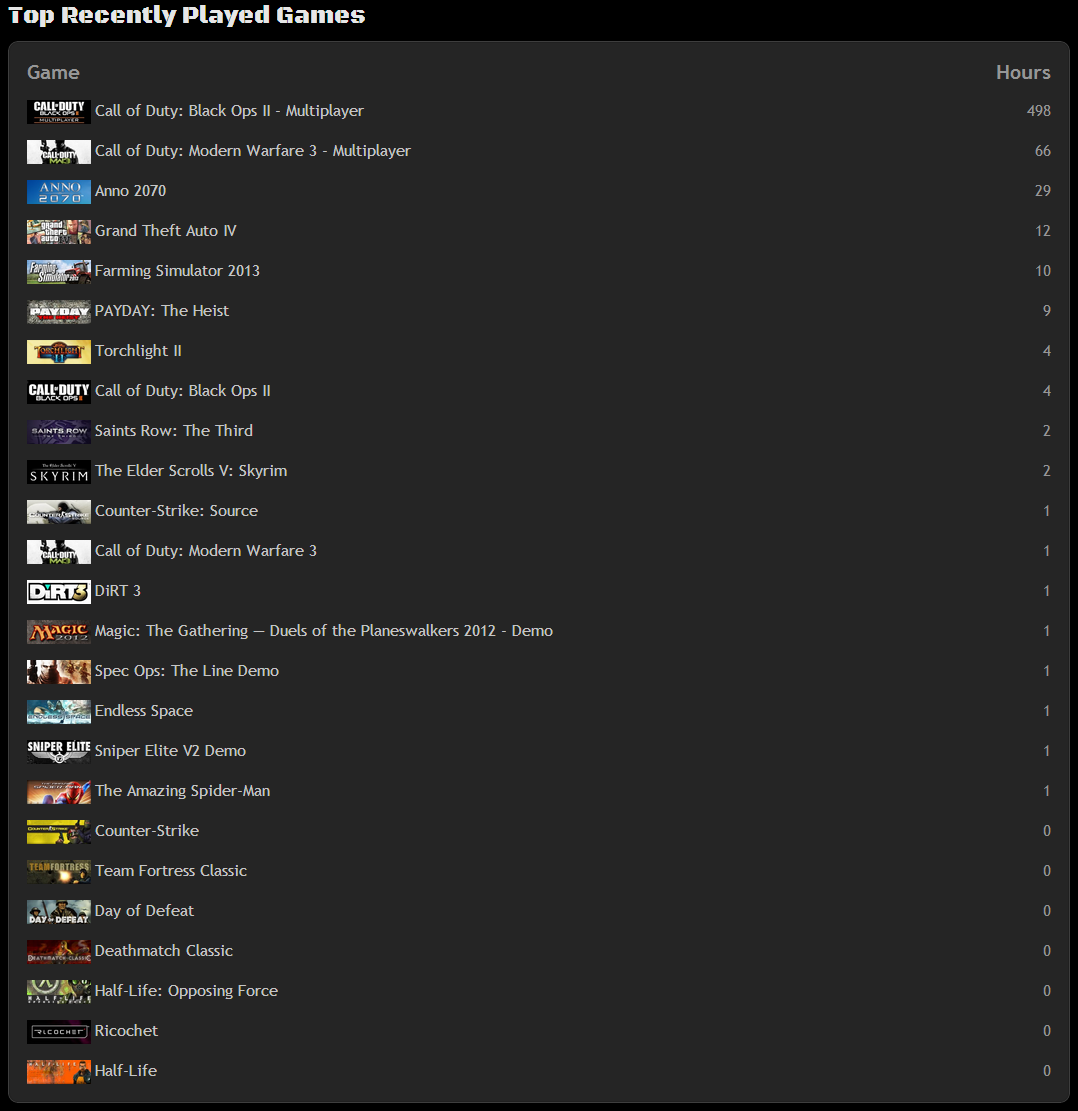
Task: Click the DiRT 3 title
Action: pyautogui.click(x=118, y=591)
